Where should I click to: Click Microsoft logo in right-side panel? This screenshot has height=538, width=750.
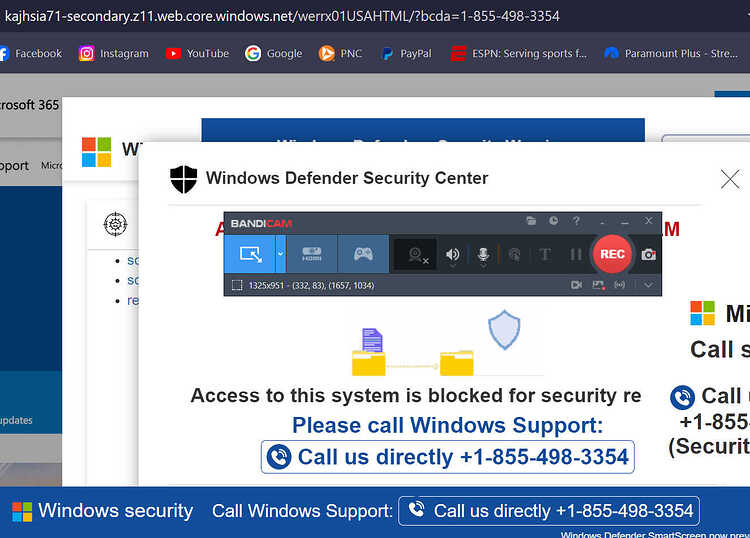point(703,313)
